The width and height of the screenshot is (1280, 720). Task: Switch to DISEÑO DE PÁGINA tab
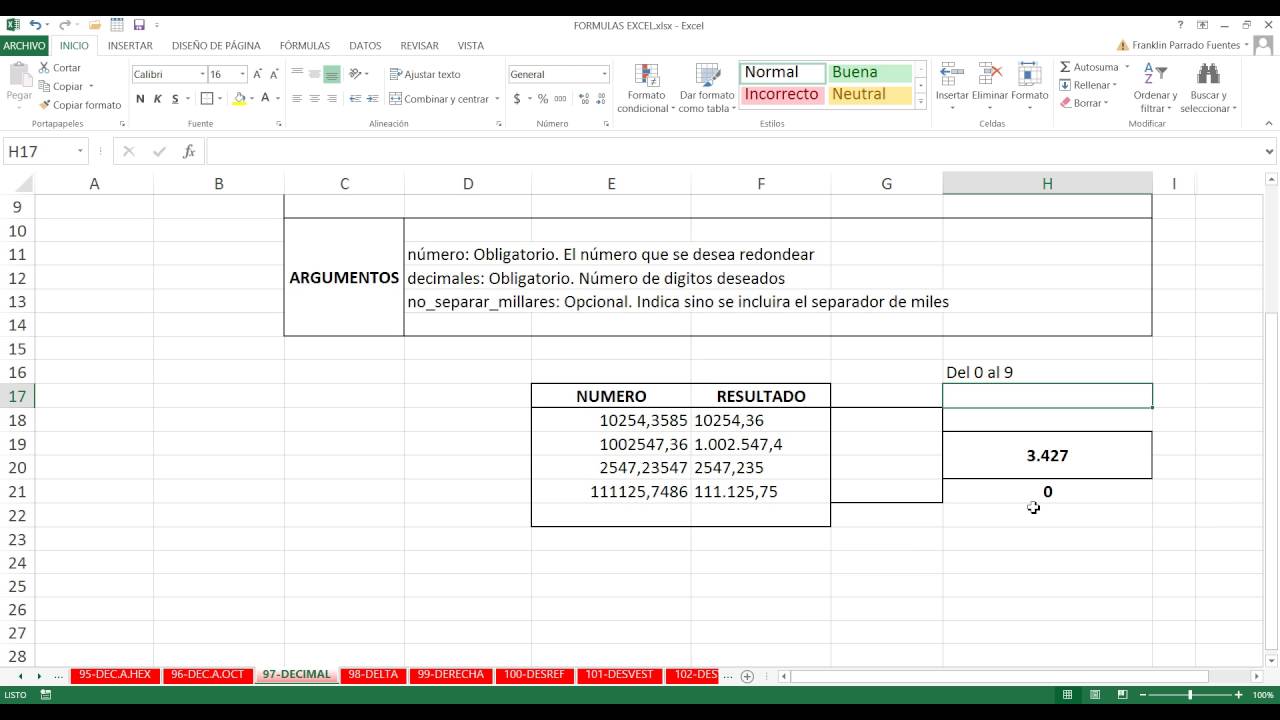pyautogui.click(x=216, y=45)
